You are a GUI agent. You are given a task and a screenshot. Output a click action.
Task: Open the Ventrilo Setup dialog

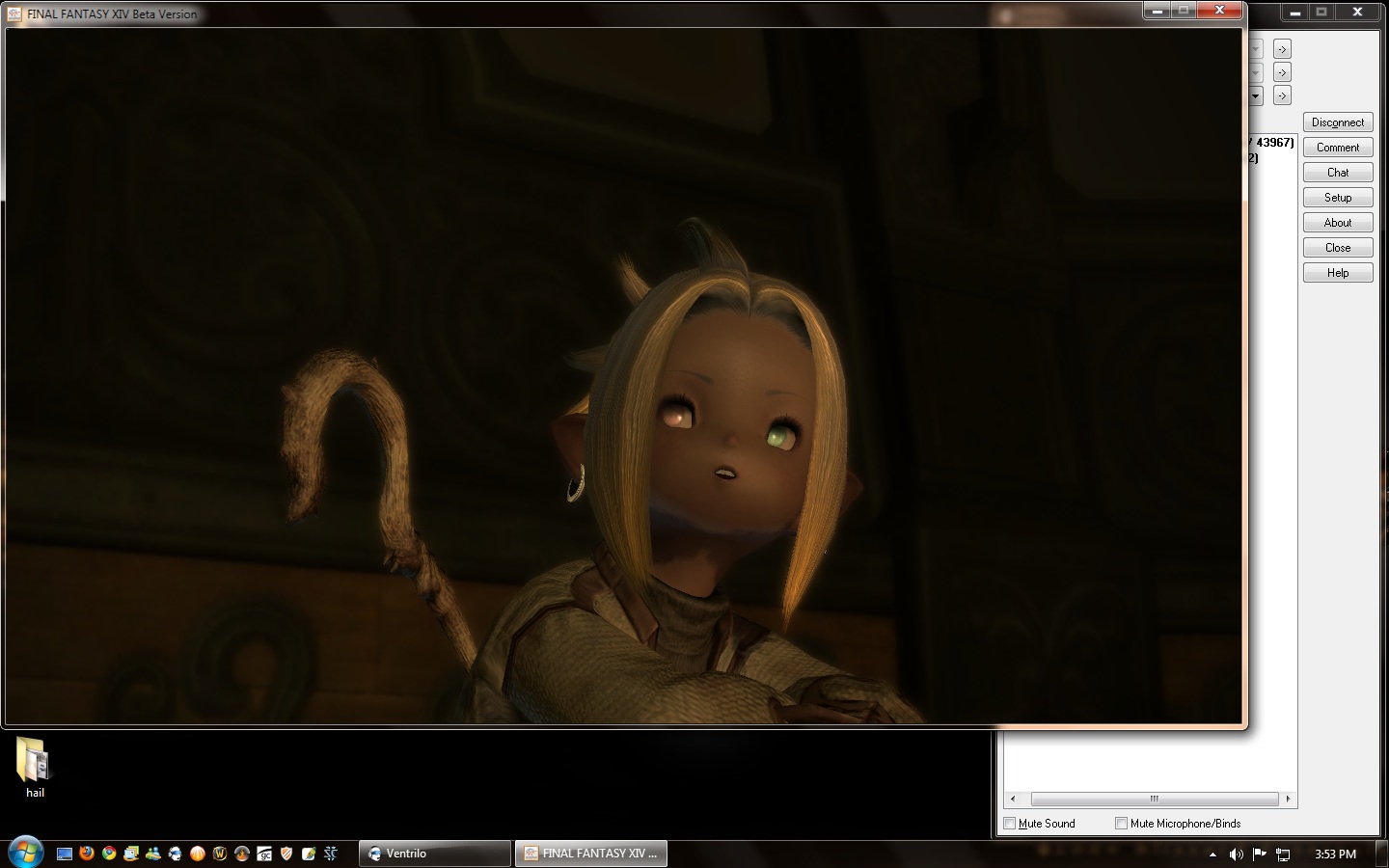click(1337, 198)
